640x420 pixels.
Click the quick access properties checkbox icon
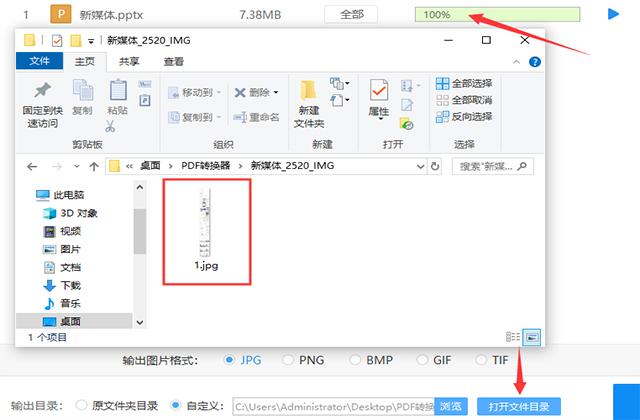57,40
